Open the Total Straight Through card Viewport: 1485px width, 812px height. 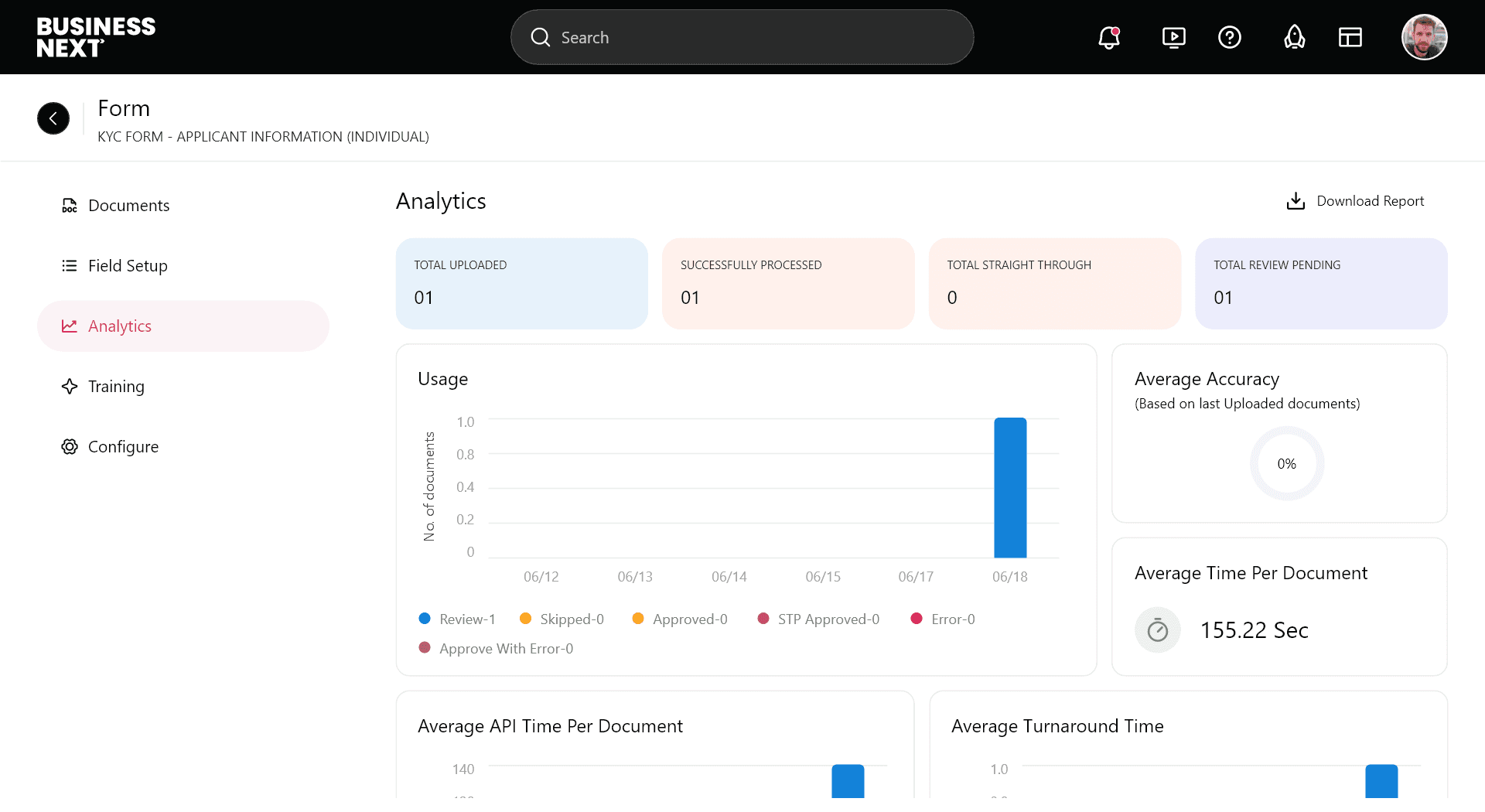coord(1055,284)
